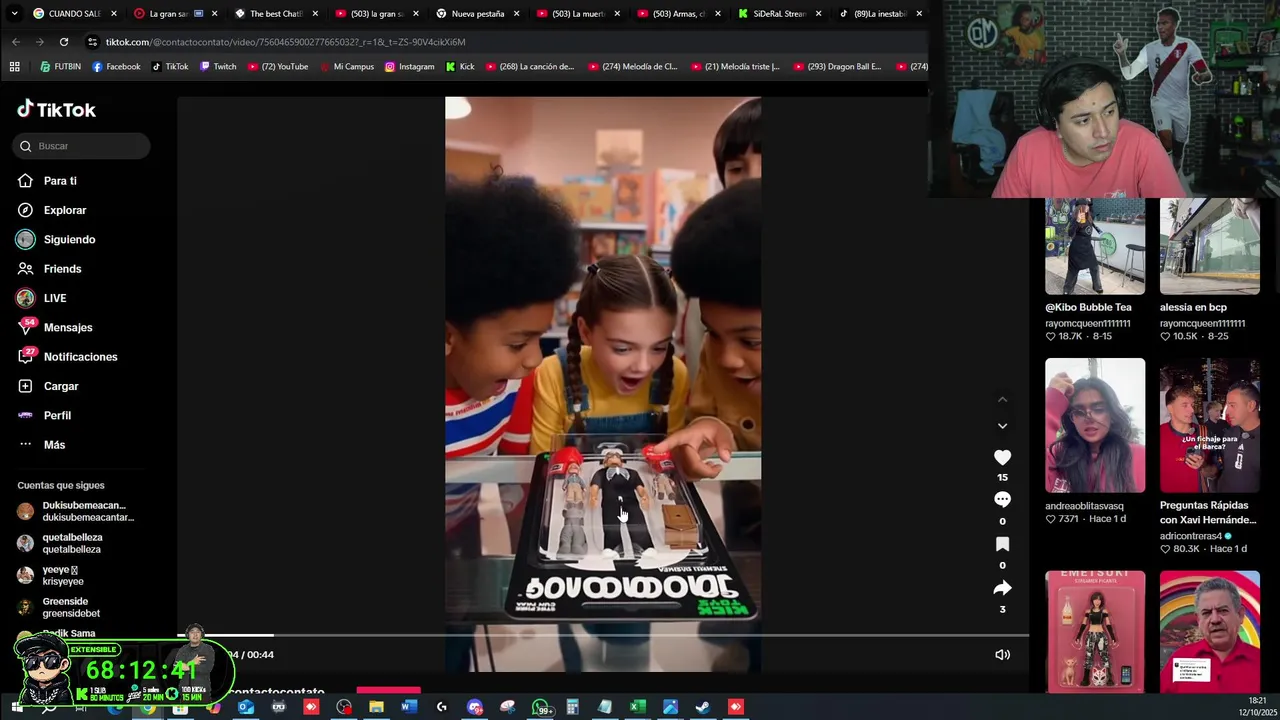The height and width of the screenshot is (720, 1280).
Task: Open the Mi Campus bookmark
Action: point(346,67)
